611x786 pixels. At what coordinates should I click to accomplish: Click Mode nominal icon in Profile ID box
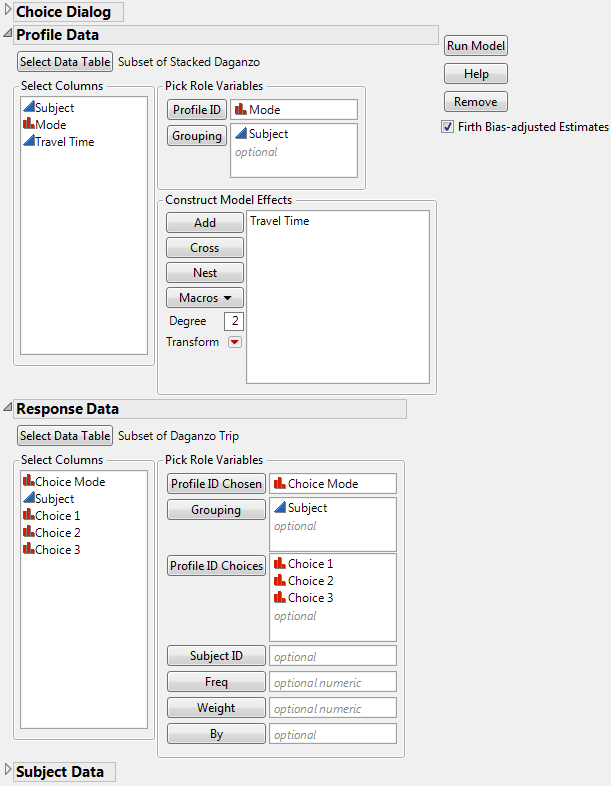tap(241, 109)
